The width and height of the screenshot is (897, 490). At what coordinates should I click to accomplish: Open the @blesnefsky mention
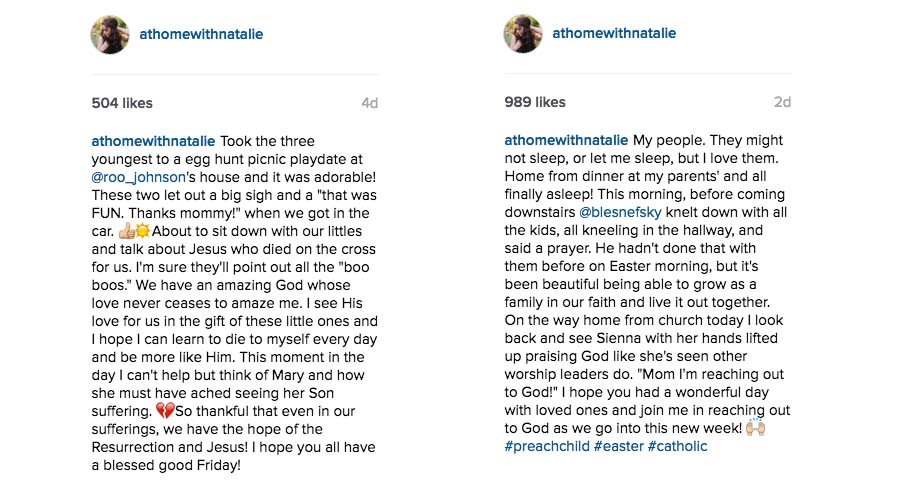620,212
